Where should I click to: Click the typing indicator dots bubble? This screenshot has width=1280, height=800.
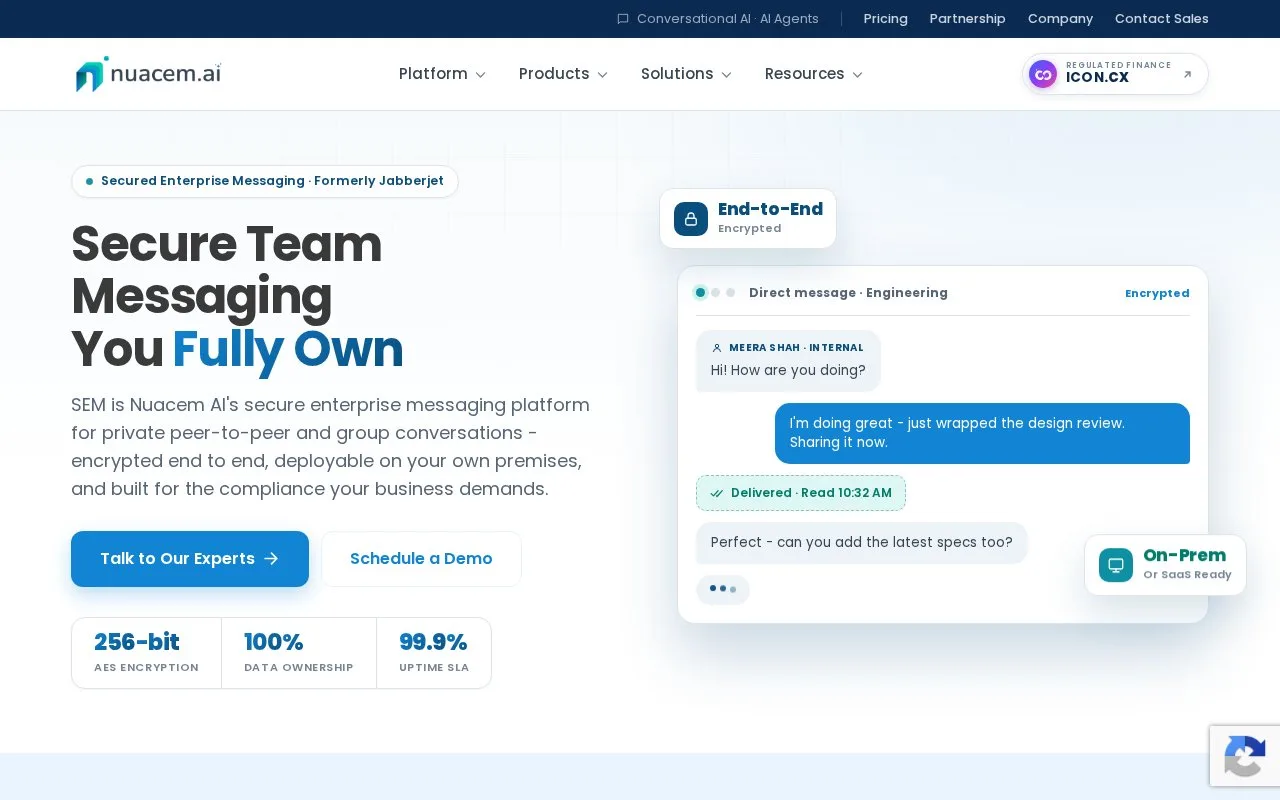click(723, 589)
